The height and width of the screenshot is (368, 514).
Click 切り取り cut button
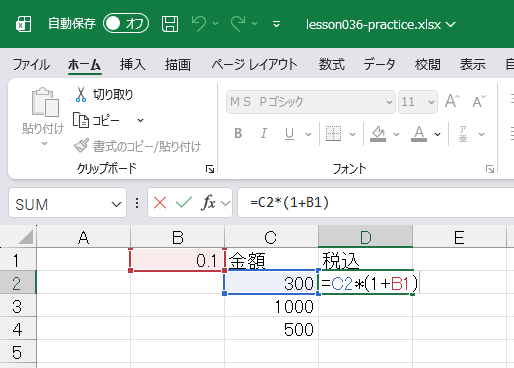click(x=103, y=95)
